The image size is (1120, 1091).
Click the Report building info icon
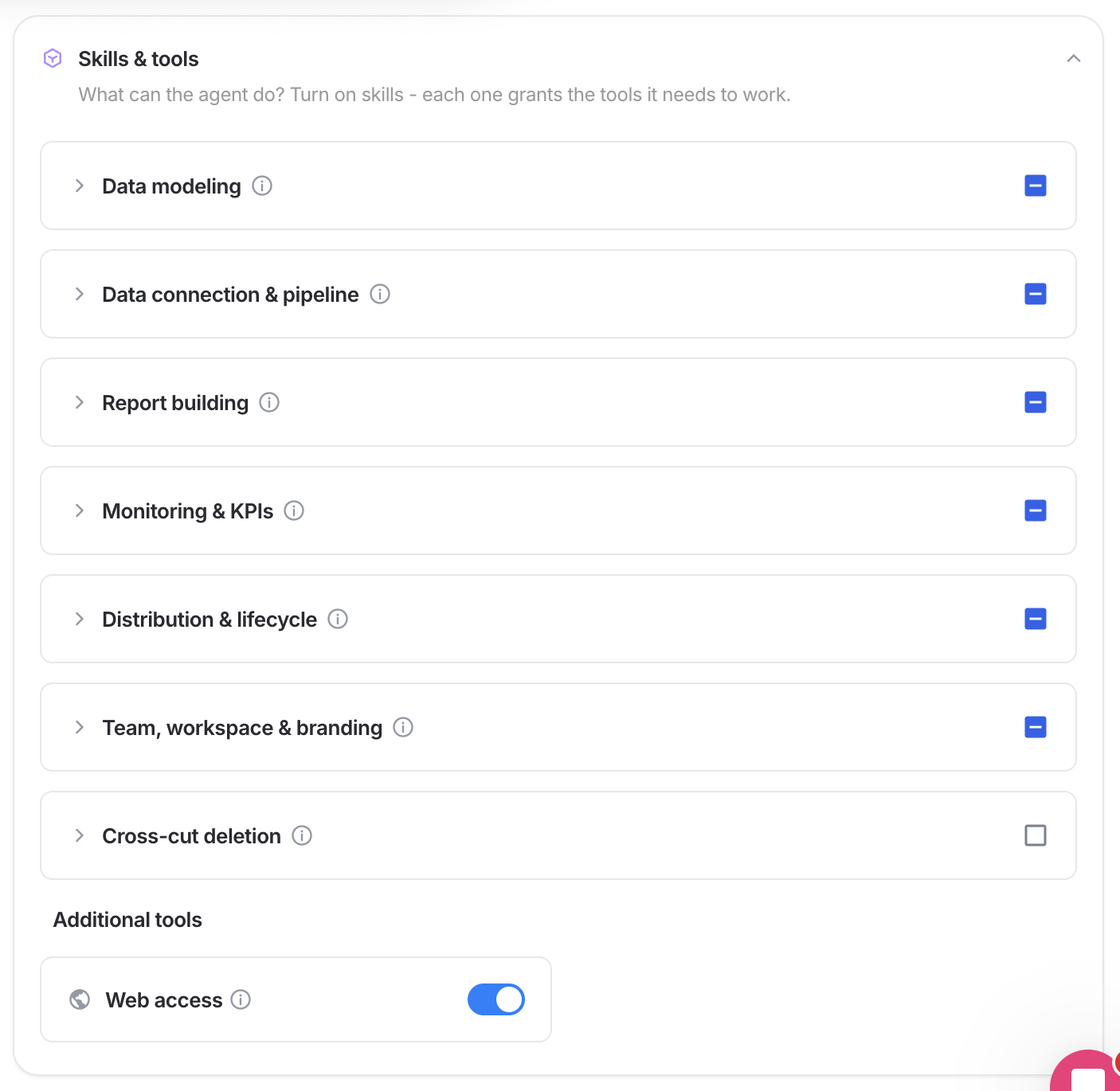pyautogui.click(x=269, y=402)
